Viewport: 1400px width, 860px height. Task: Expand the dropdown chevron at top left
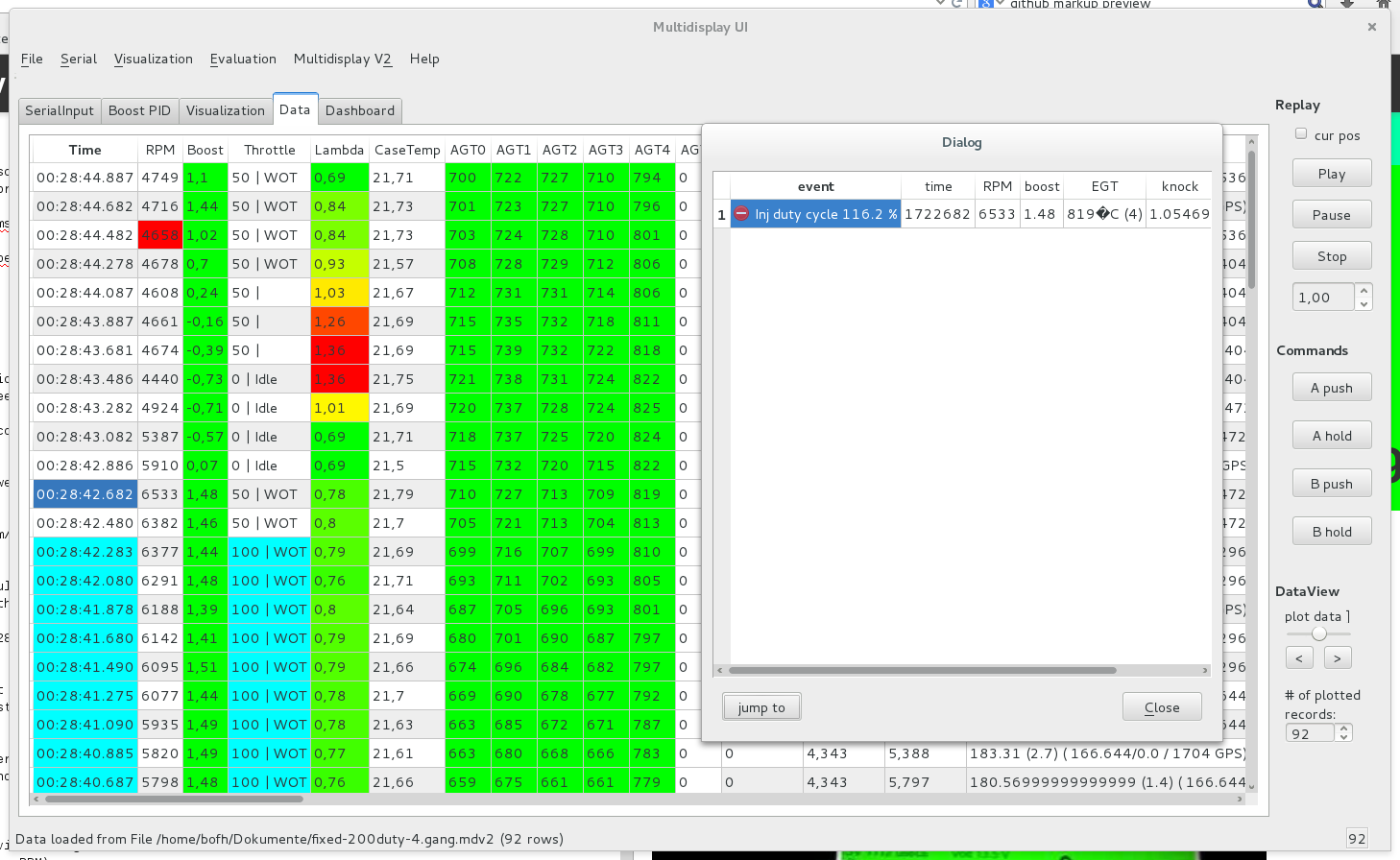938,5
